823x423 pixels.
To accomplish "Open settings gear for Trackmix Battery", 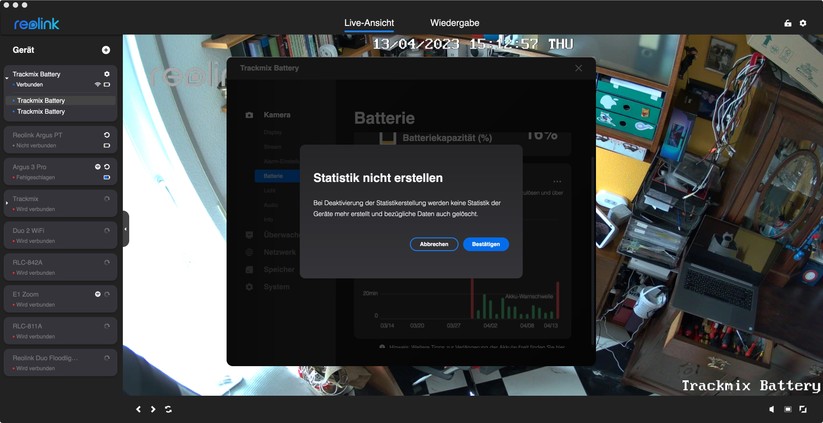I will (x=107, y=74).
